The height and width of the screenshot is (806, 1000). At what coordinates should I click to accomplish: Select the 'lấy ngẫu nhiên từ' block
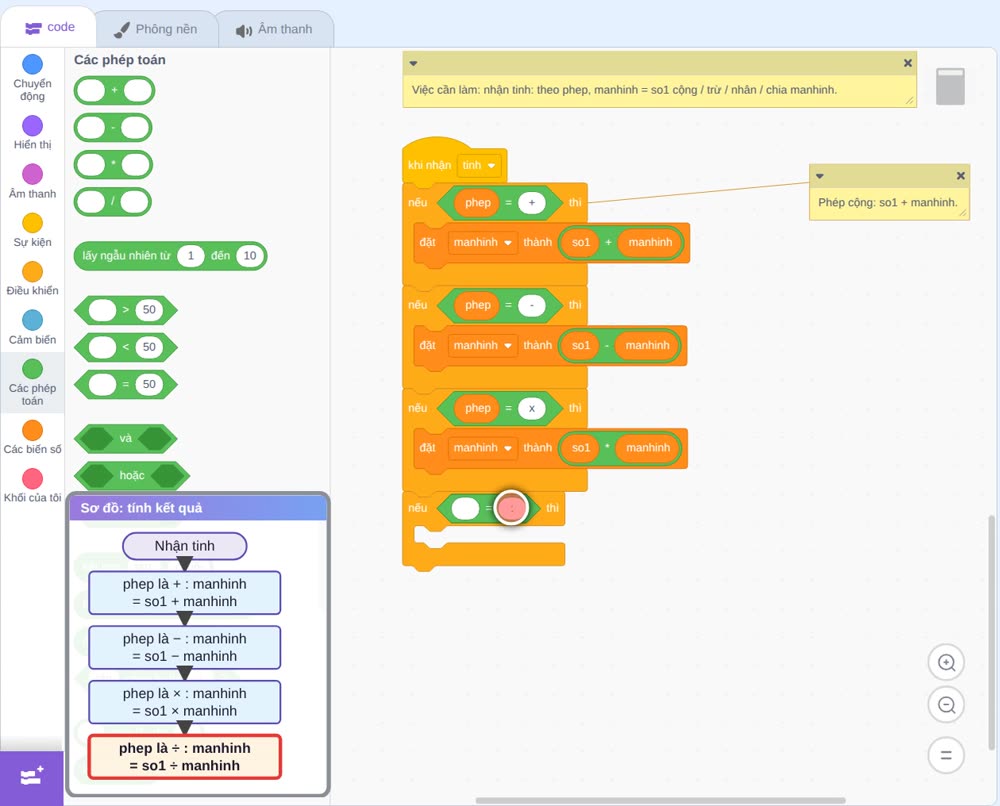pos(170,256)
